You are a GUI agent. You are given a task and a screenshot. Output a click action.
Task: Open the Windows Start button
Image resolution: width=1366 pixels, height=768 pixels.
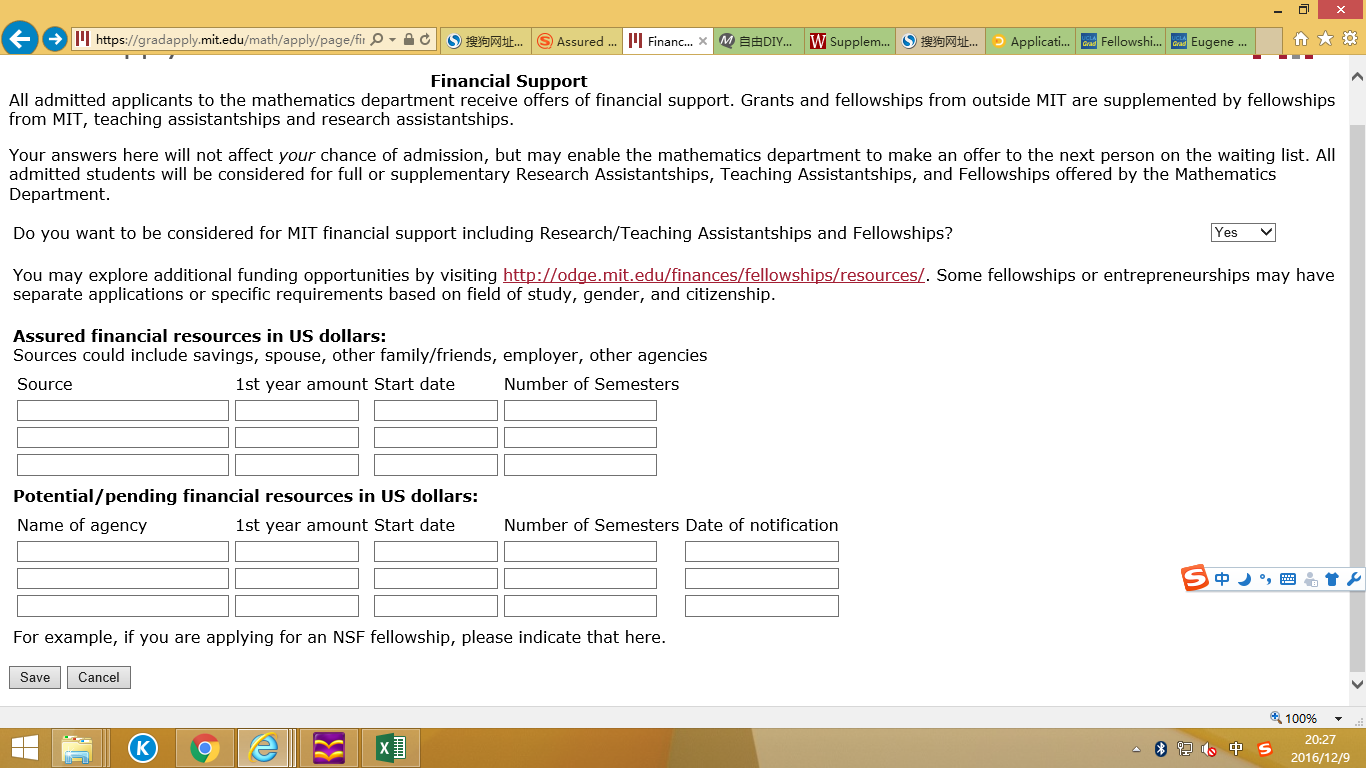pos(24,748)
